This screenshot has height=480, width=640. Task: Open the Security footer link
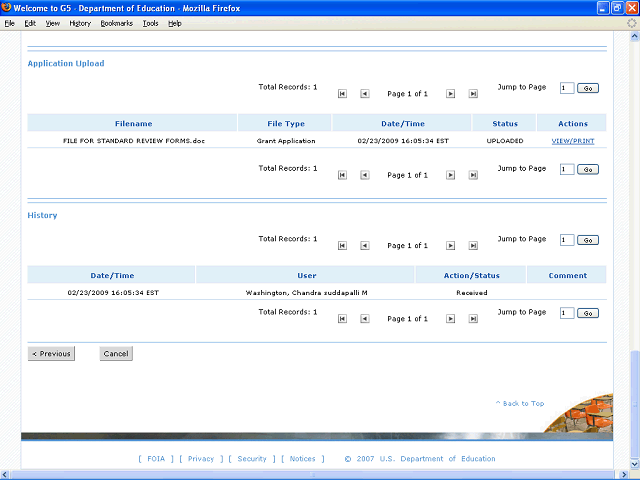252,459
